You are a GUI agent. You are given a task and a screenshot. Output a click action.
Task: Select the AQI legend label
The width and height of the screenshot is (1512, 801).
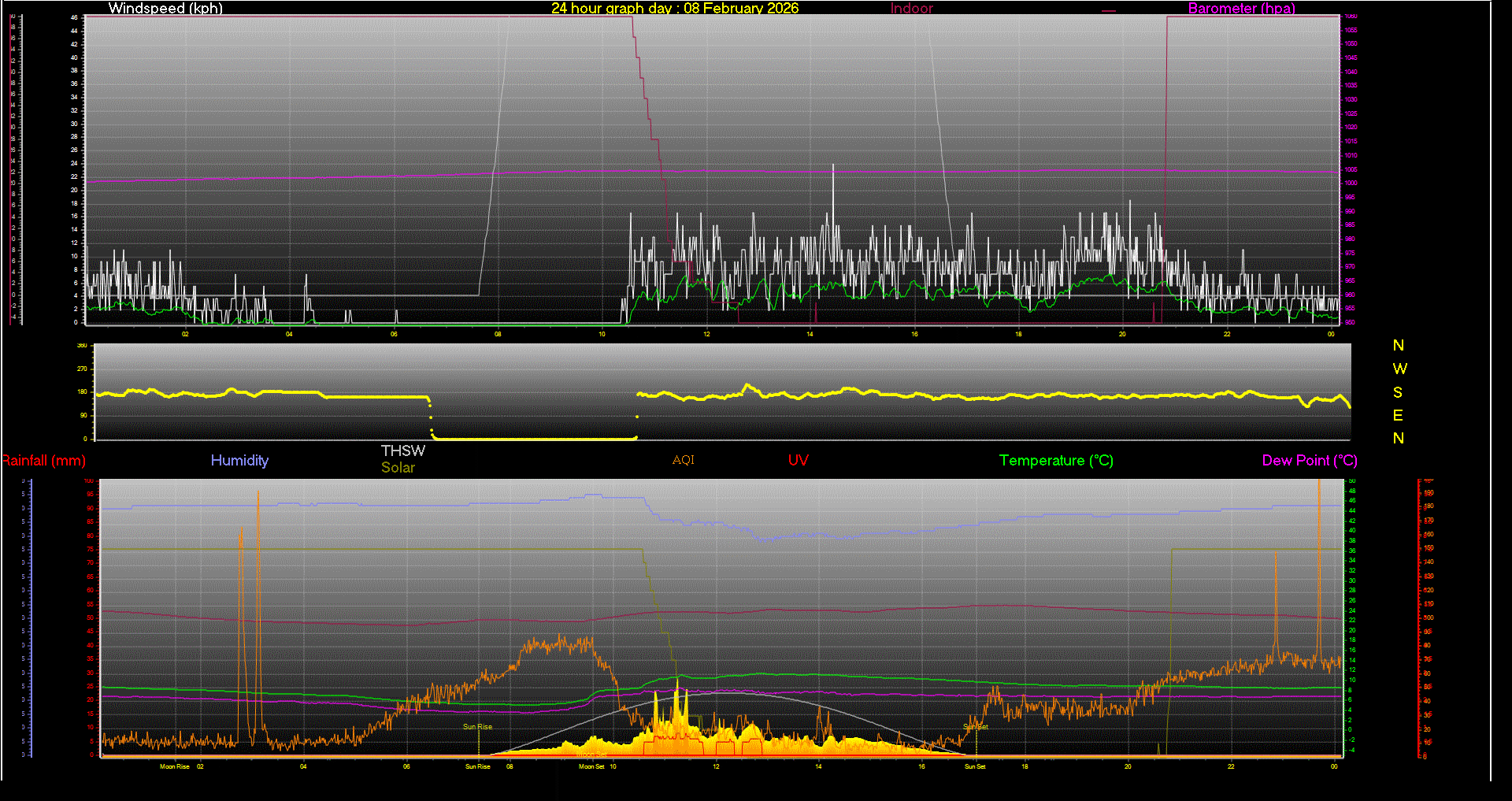[x=683, y=460]
